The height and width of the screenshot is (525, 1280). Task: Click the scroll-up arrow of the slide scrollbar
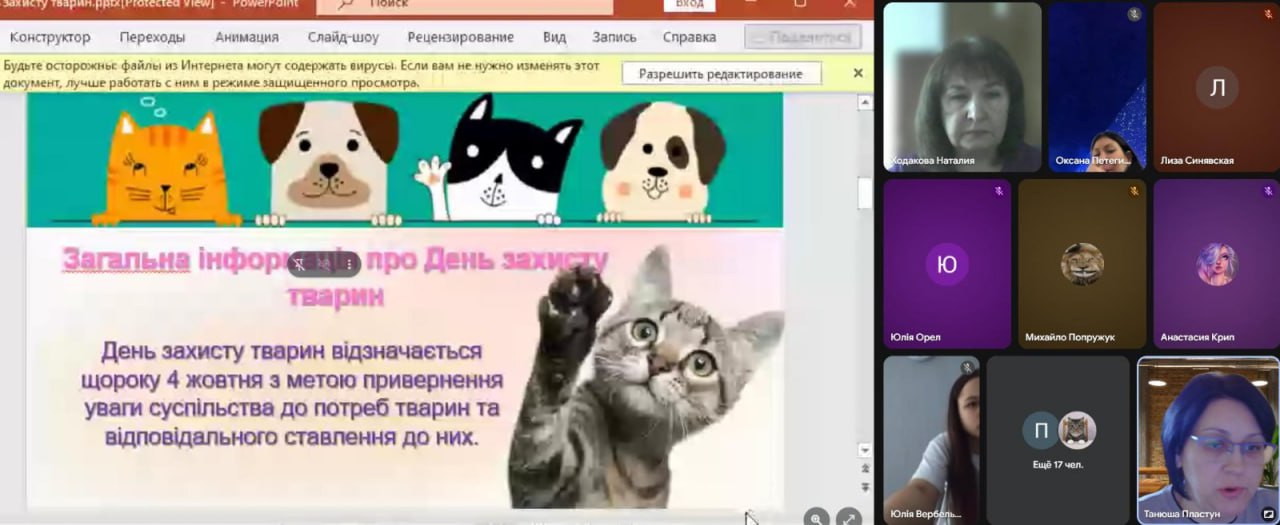(865, 102)
